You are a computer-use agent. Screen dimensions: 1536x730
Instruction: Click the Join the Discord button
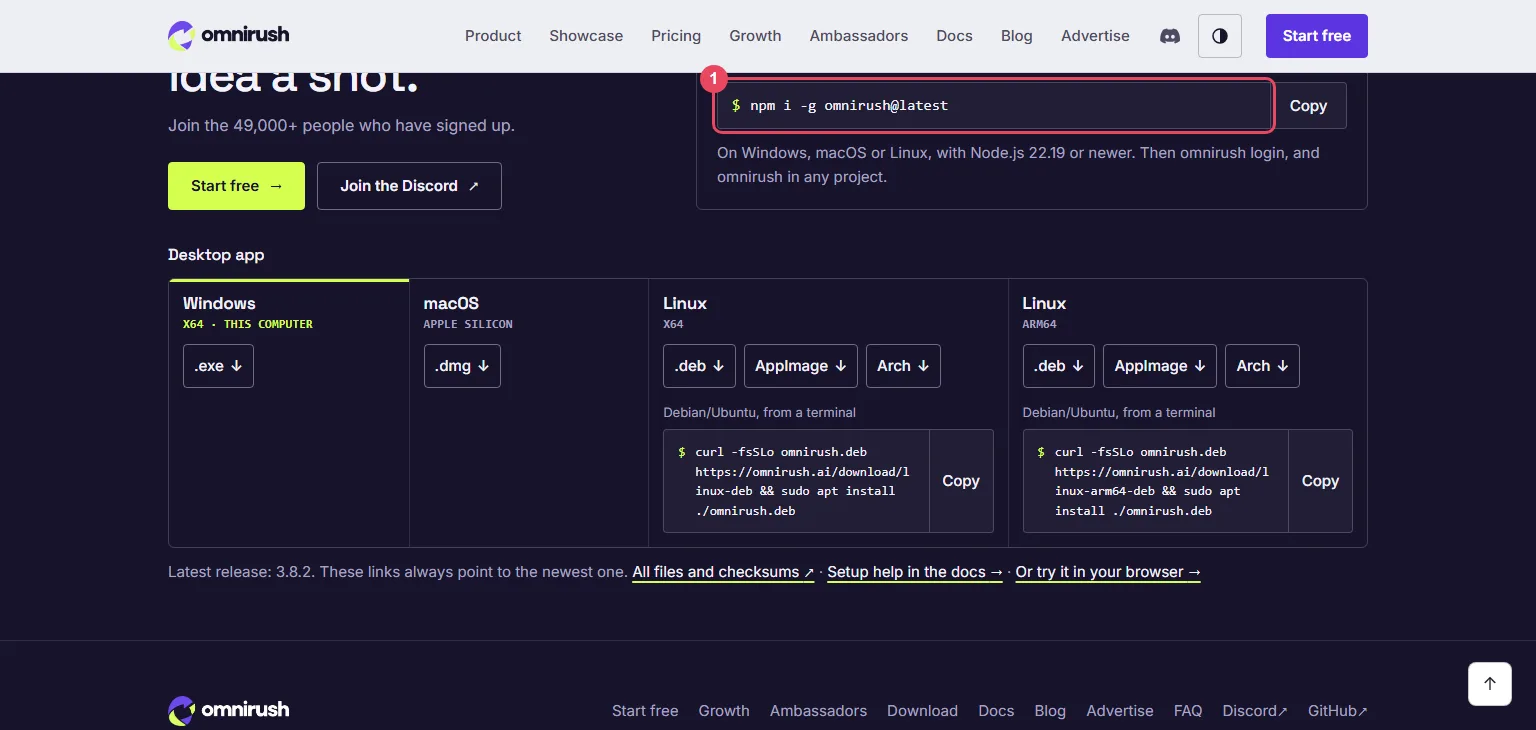tap(409, 186)
